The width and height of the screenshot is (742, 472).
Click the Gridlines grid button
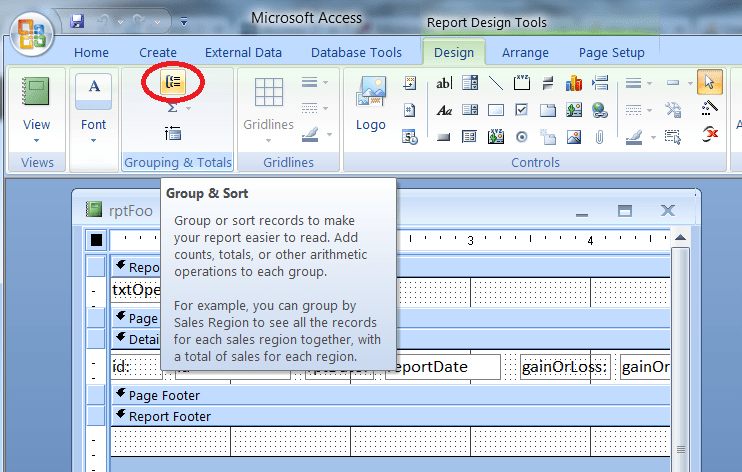click(268, 92)
